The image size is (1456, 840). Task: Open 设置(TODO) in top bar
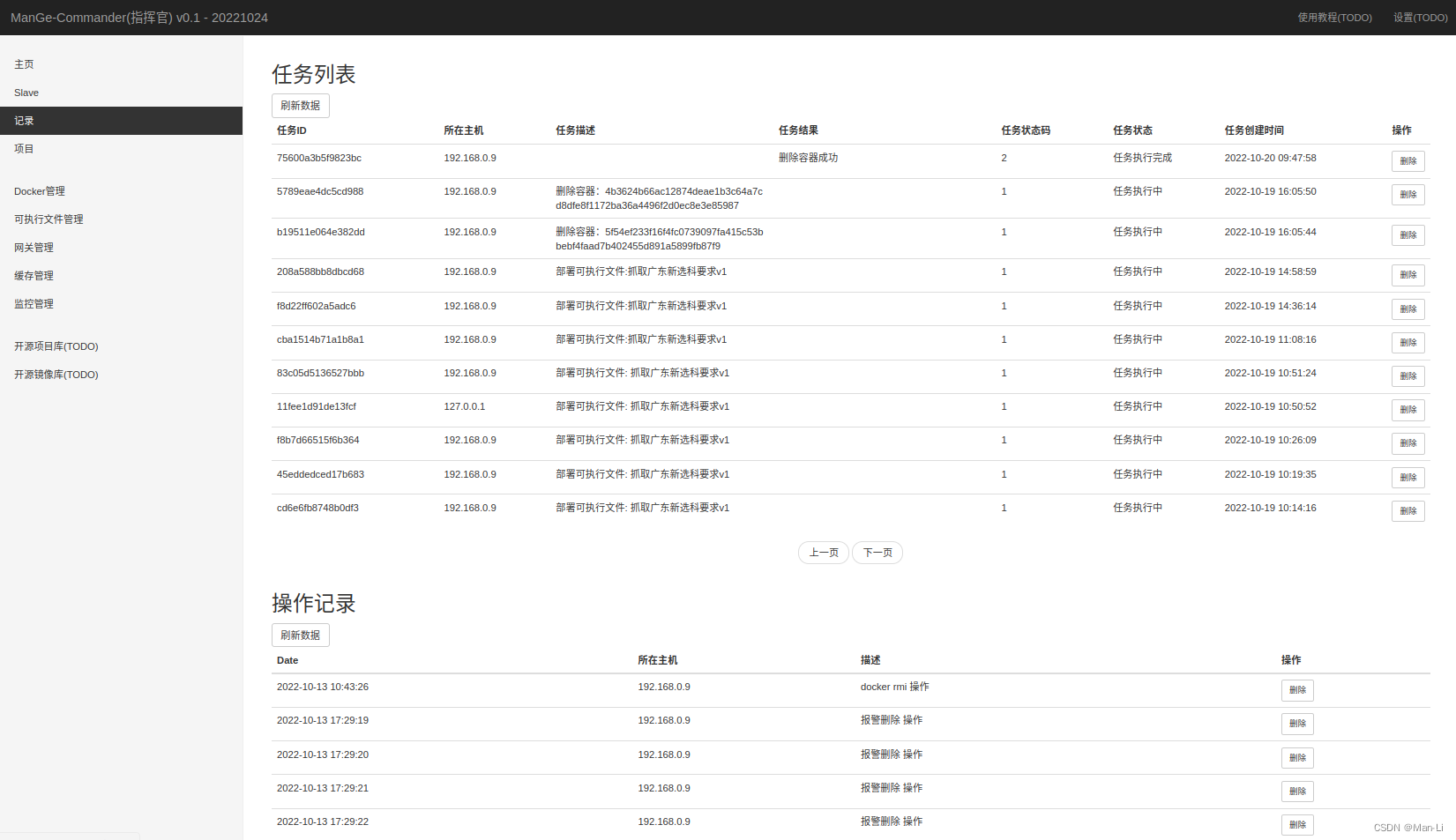pos(1420,18)
